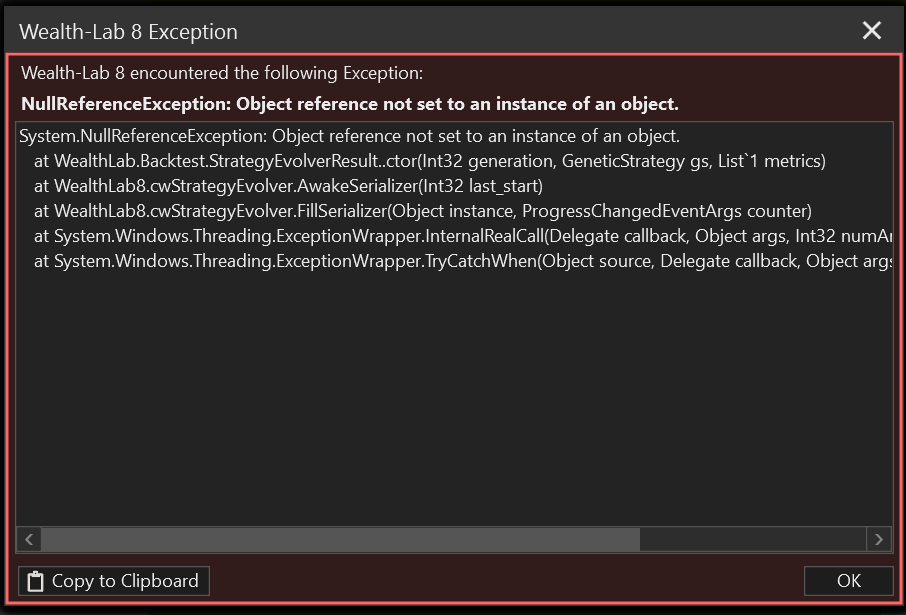Image resolution: width=906 pixels, height=615 pixels.
Task: Confirm the exception dialog with OK
Action: tap(848, 581)
